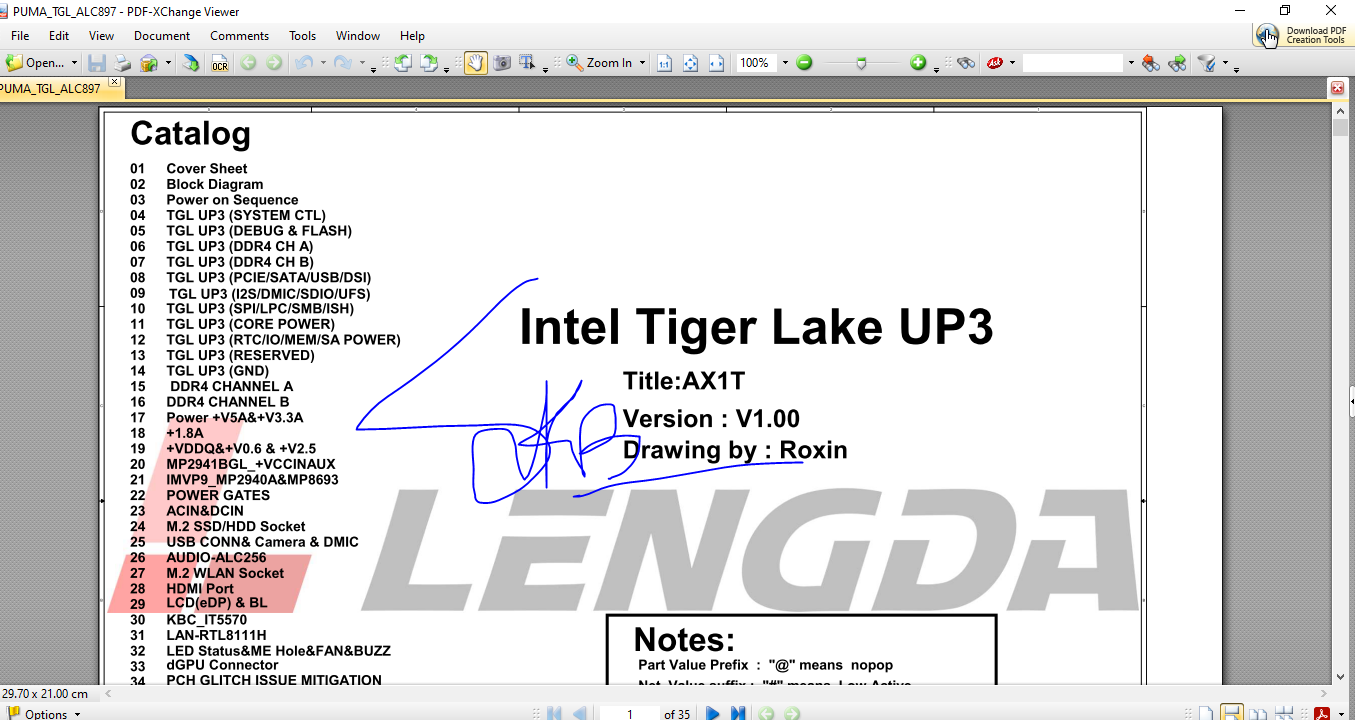Zoom in with the green plus button

(x=919, y=63)
